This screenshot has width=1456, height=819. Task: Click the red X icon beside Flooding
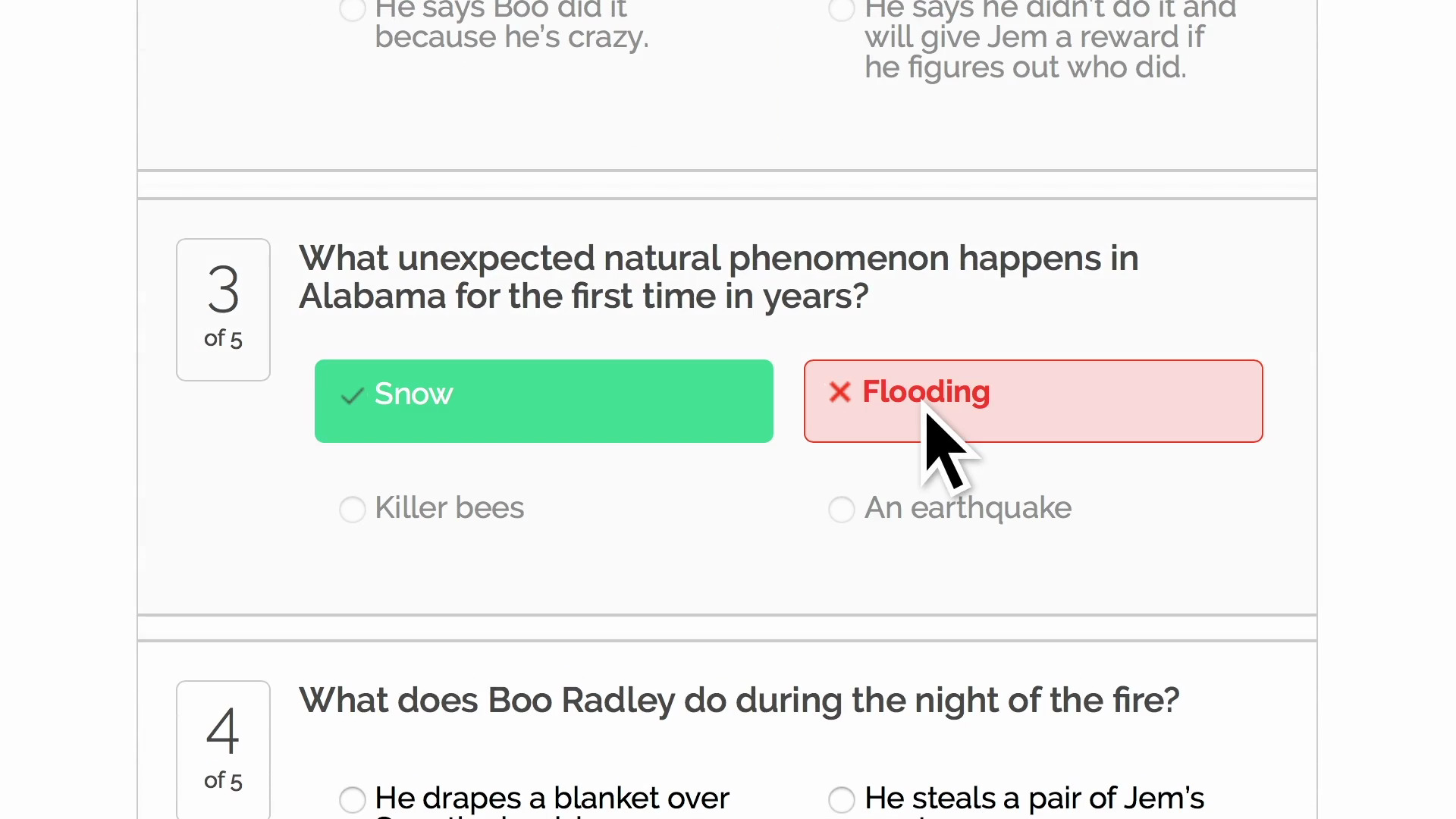click(839, 393)
